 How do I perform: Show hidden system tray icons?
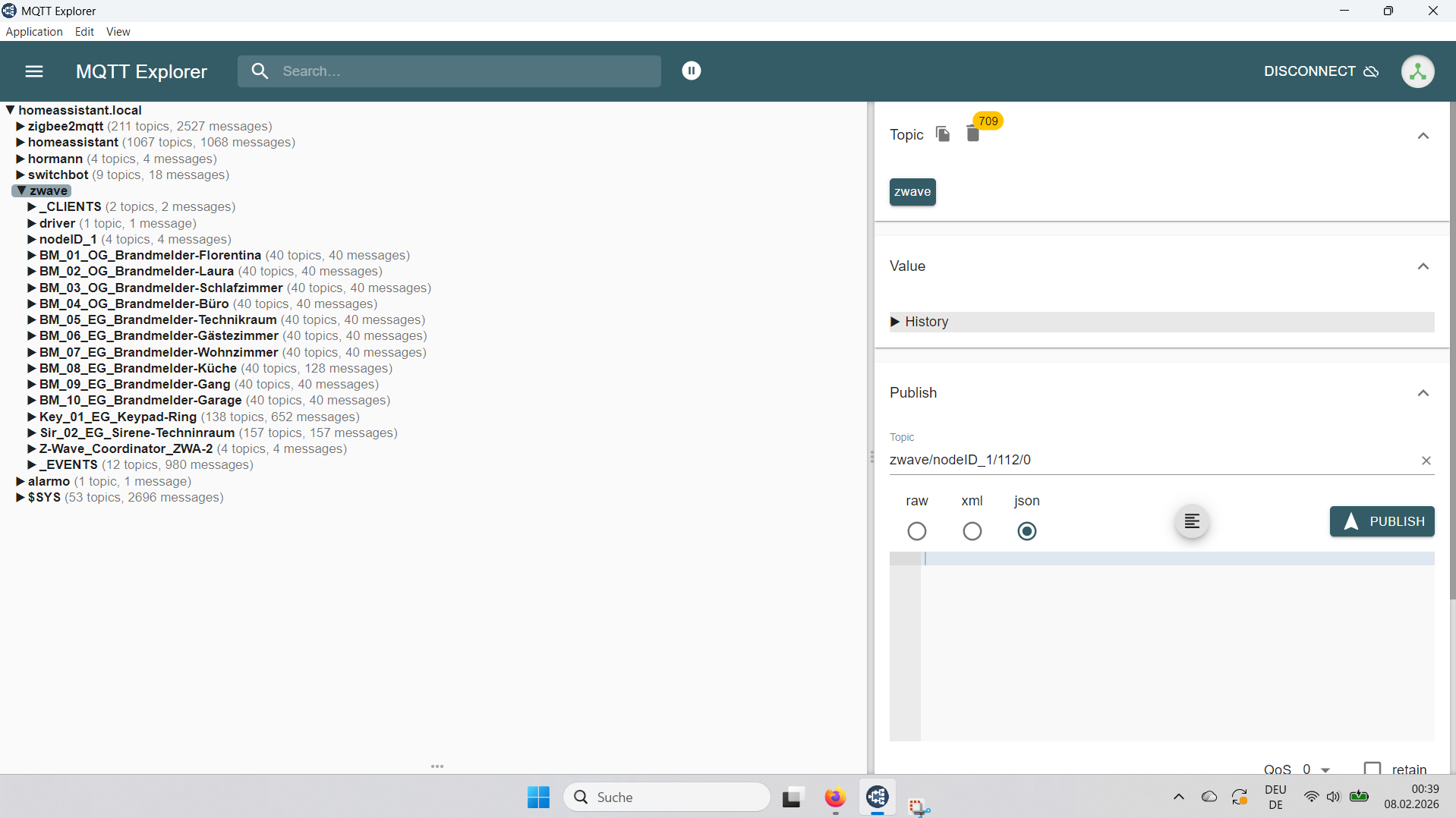tap(1178, 797)
